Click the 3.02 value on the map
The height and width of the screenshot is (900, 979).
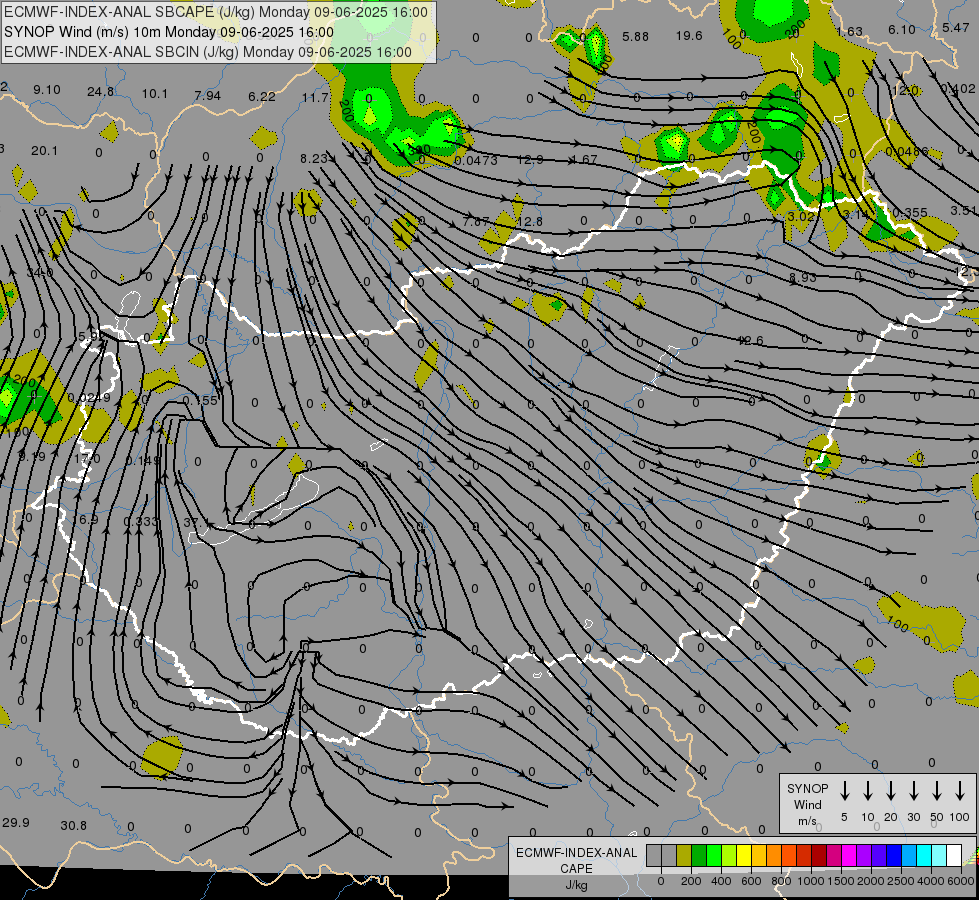click(801, 216)
